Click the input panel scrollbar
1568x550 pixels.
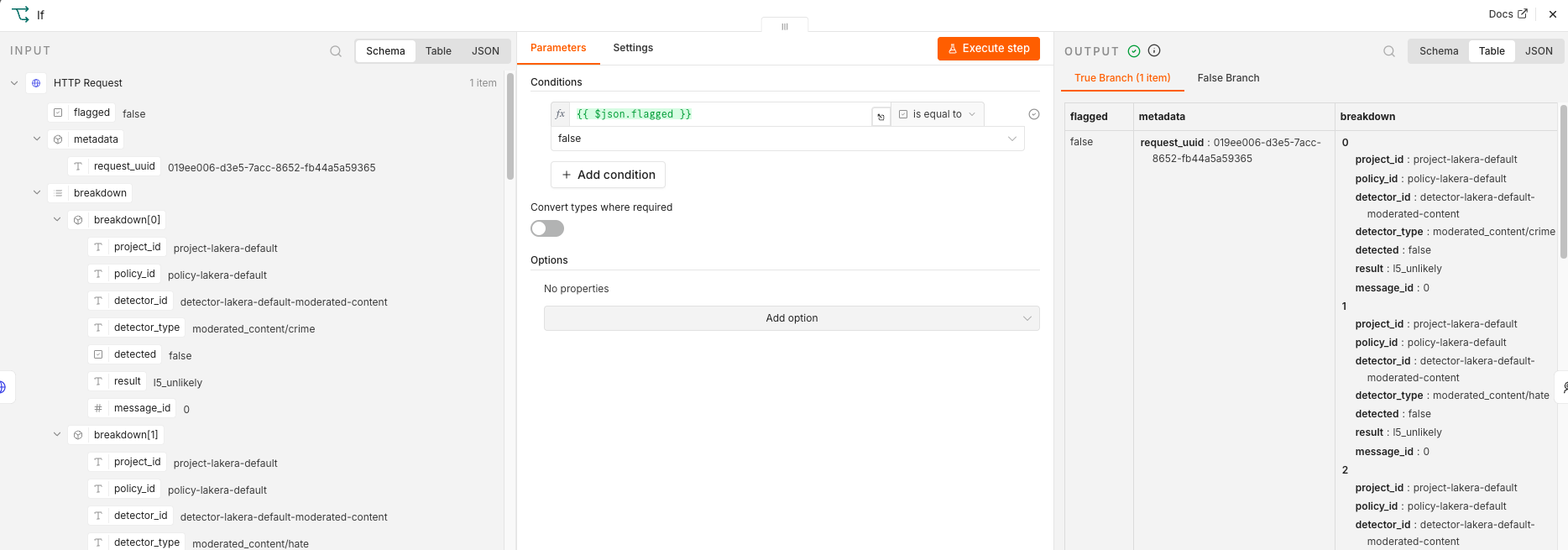coord(510,126)
